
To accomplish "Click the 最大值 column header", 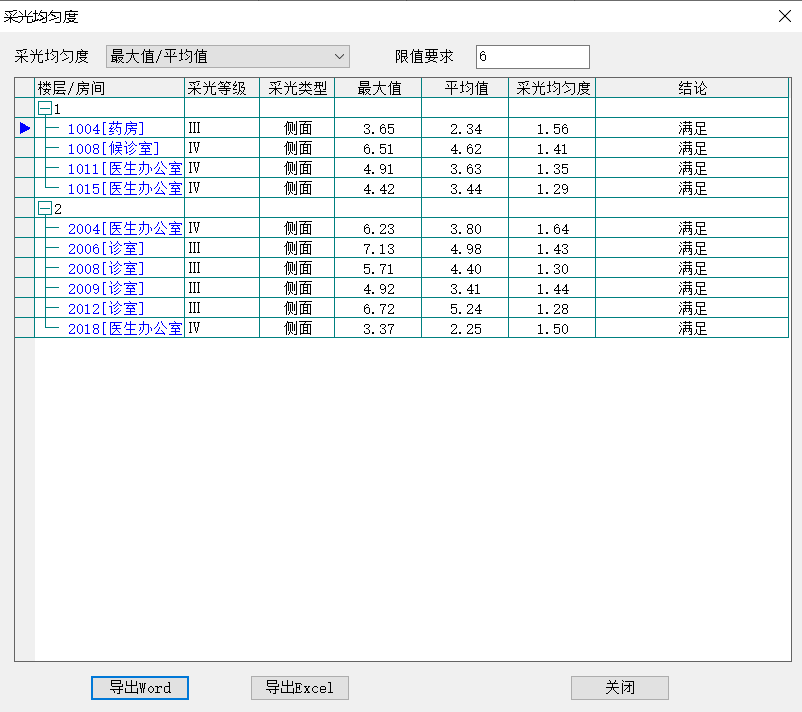I will (x=378, y=88).
